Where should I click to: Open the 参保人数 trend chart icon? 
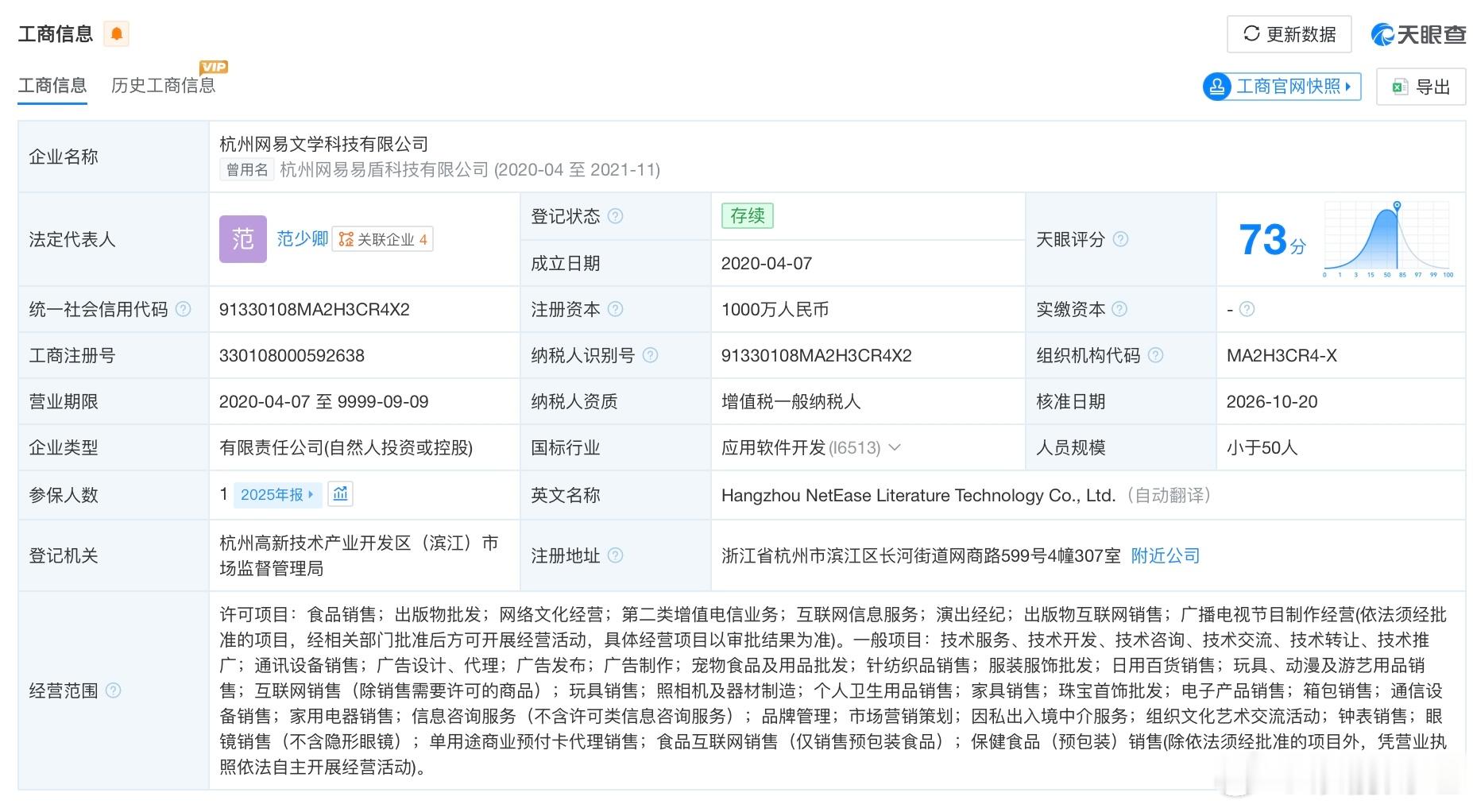point(340,494)
